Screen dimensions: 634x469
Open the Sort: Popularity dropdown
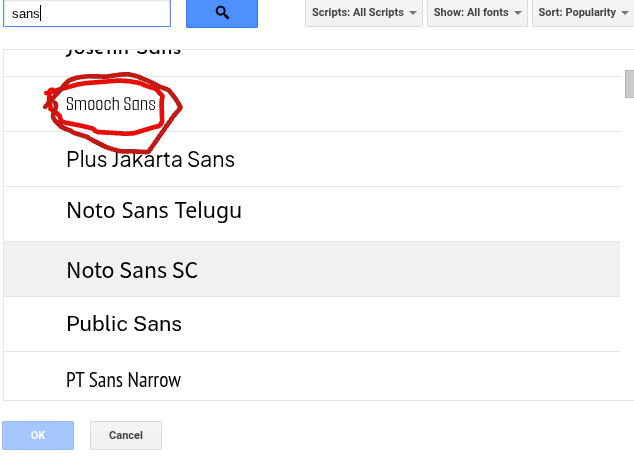(583, 13)
